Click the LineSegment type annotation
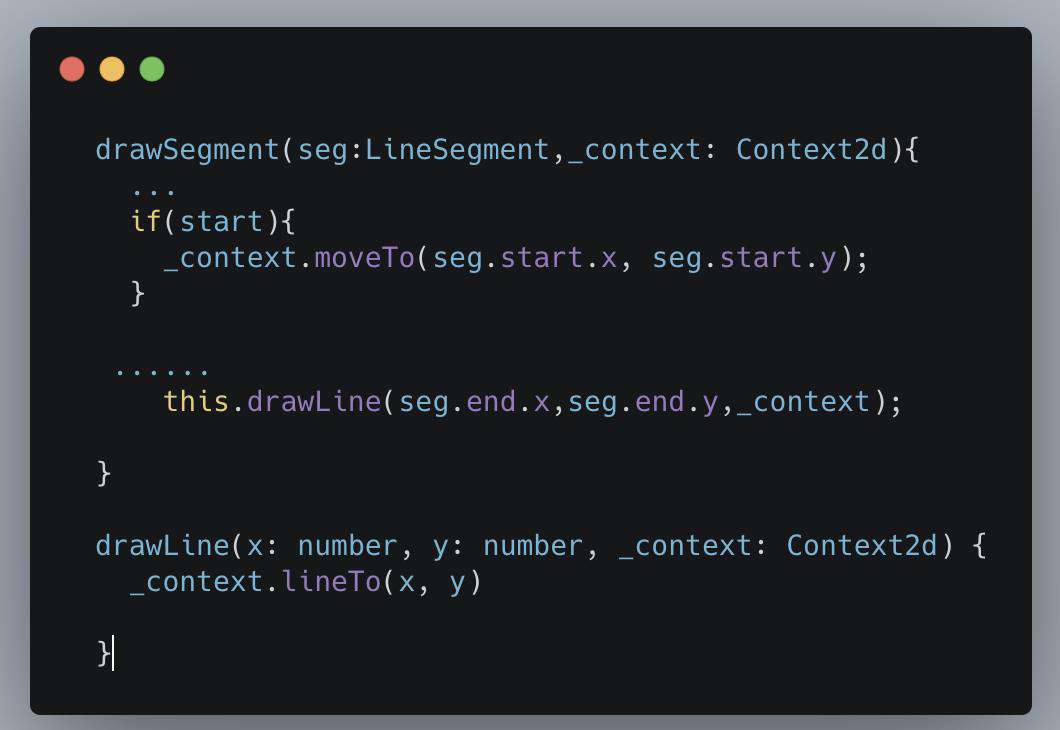The height and width of the screenshot is (730, 1060). point(457,150)
